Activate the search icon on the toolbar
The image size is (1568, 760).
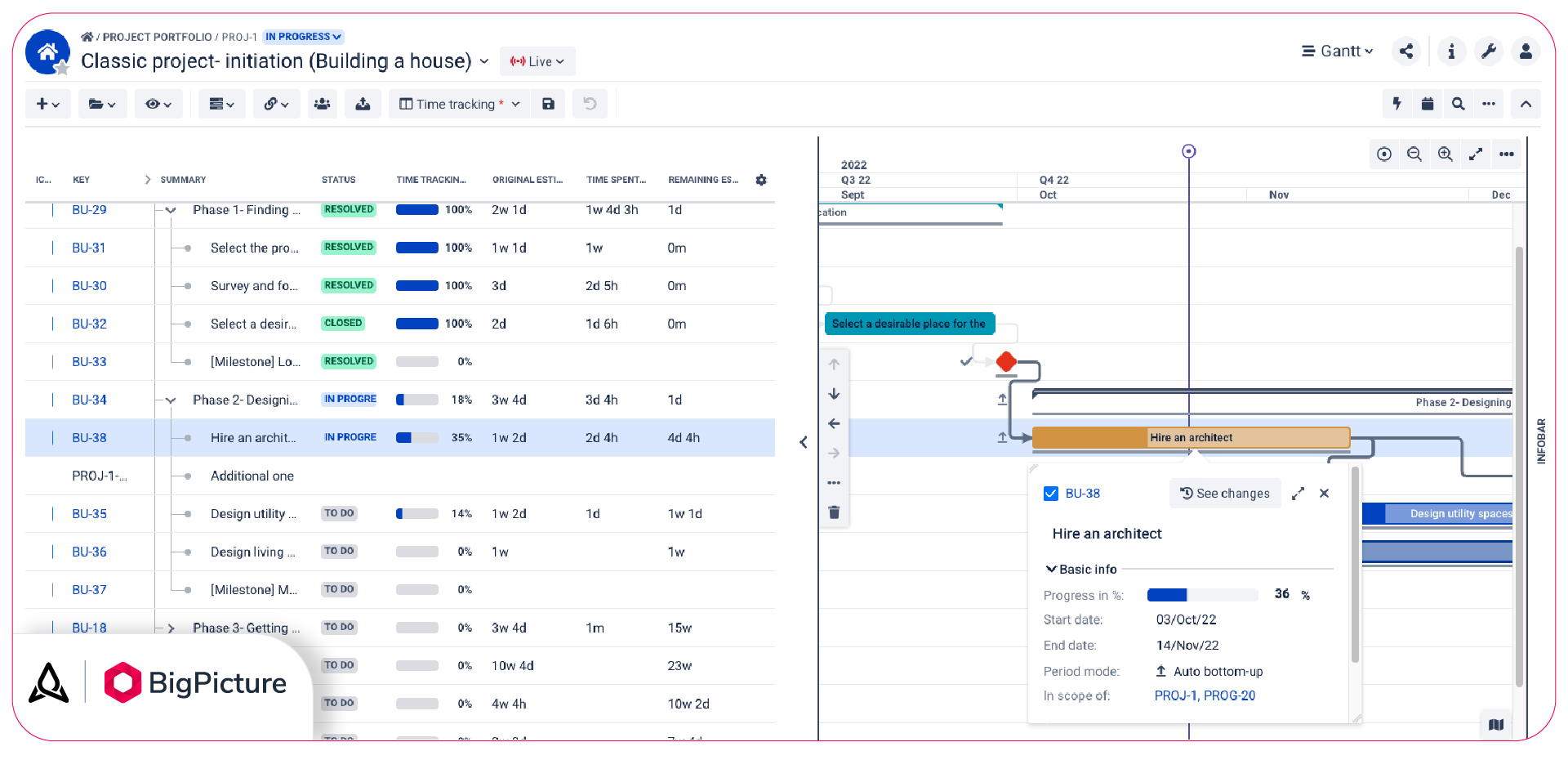[1458, 104]
